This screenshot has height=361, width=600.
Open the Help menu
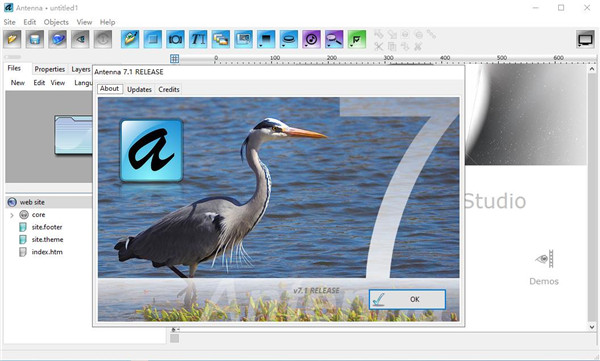107,22
